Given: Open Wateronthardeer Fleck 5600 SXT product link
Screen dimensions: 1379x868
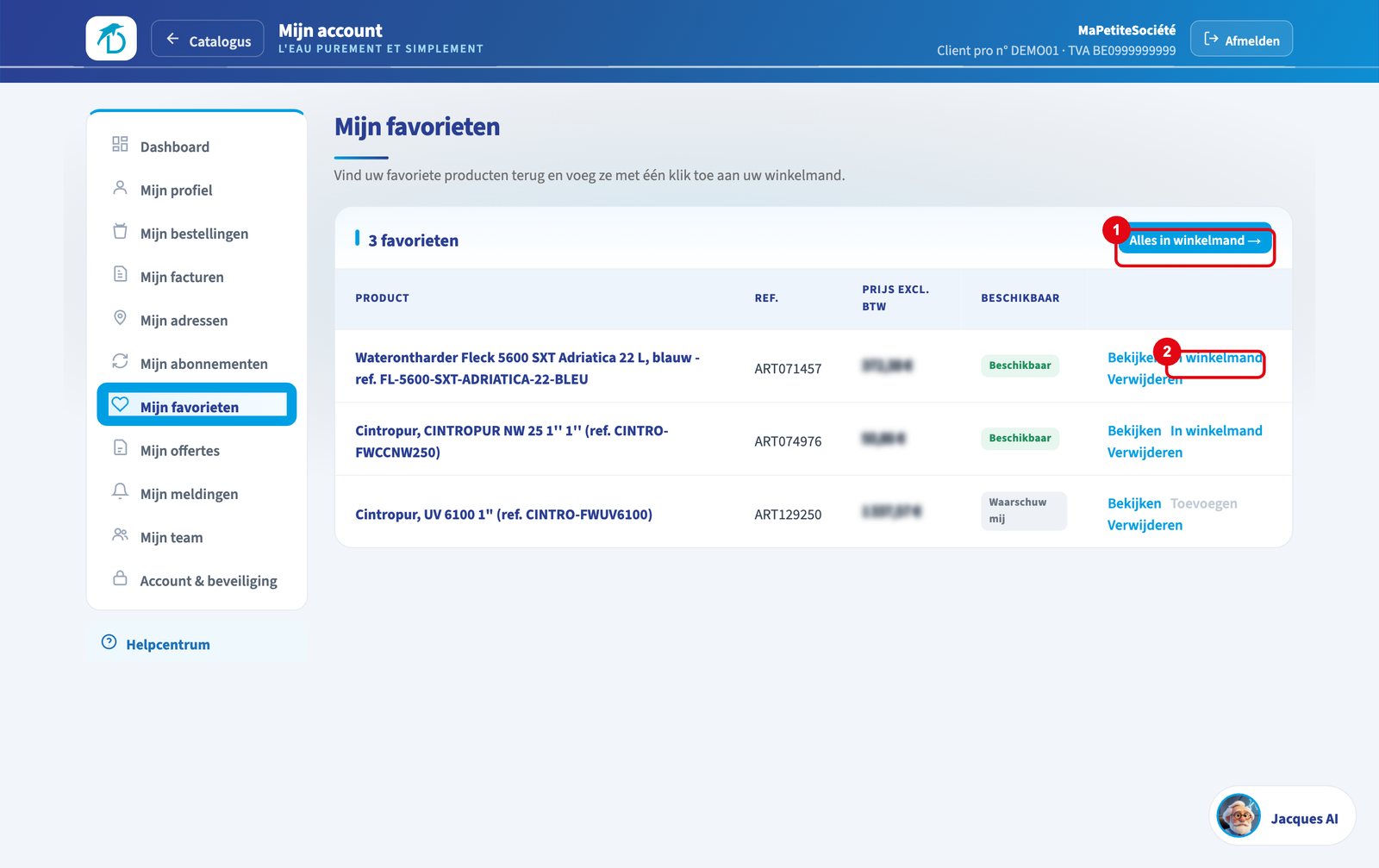Looking at the screenshot, I should click(527, 368).
